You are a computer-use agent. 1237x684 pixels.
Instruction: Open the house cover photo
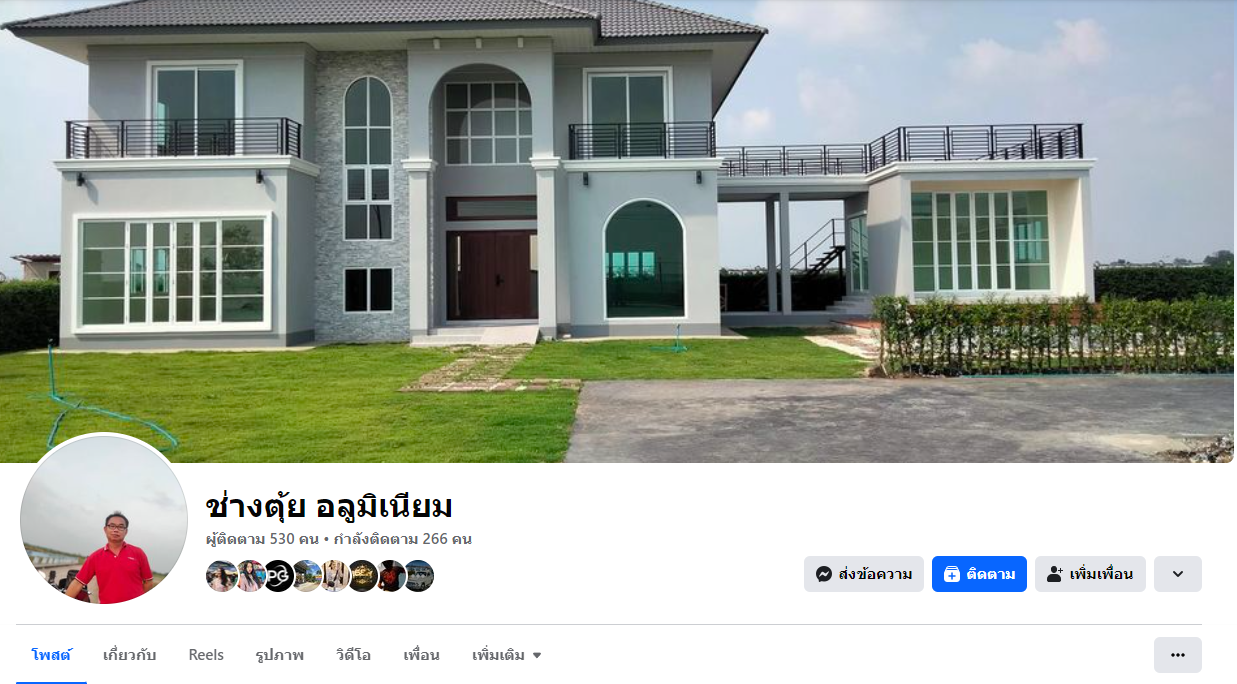[618, 231]
